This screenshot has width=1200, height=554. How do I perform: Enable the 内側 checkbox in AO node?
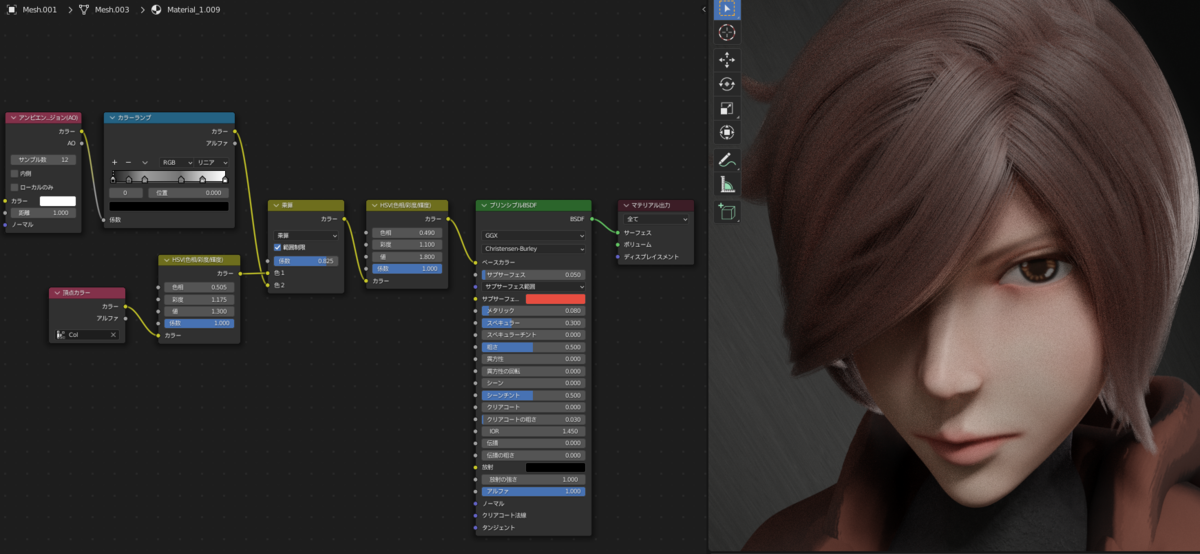[x=14, y=173]
